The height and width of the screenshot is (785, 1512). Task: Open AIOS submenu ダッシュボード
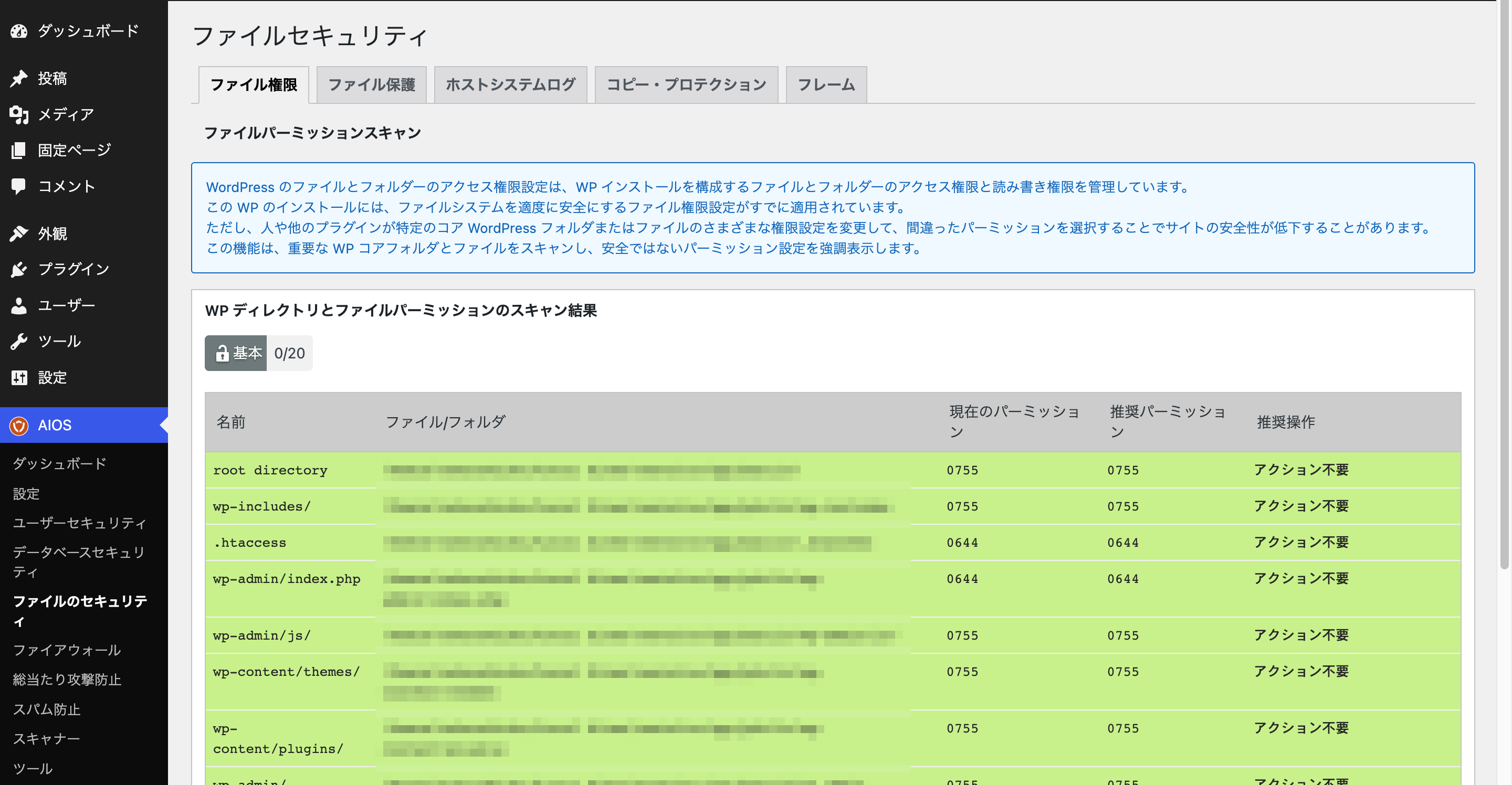point(60,463)
